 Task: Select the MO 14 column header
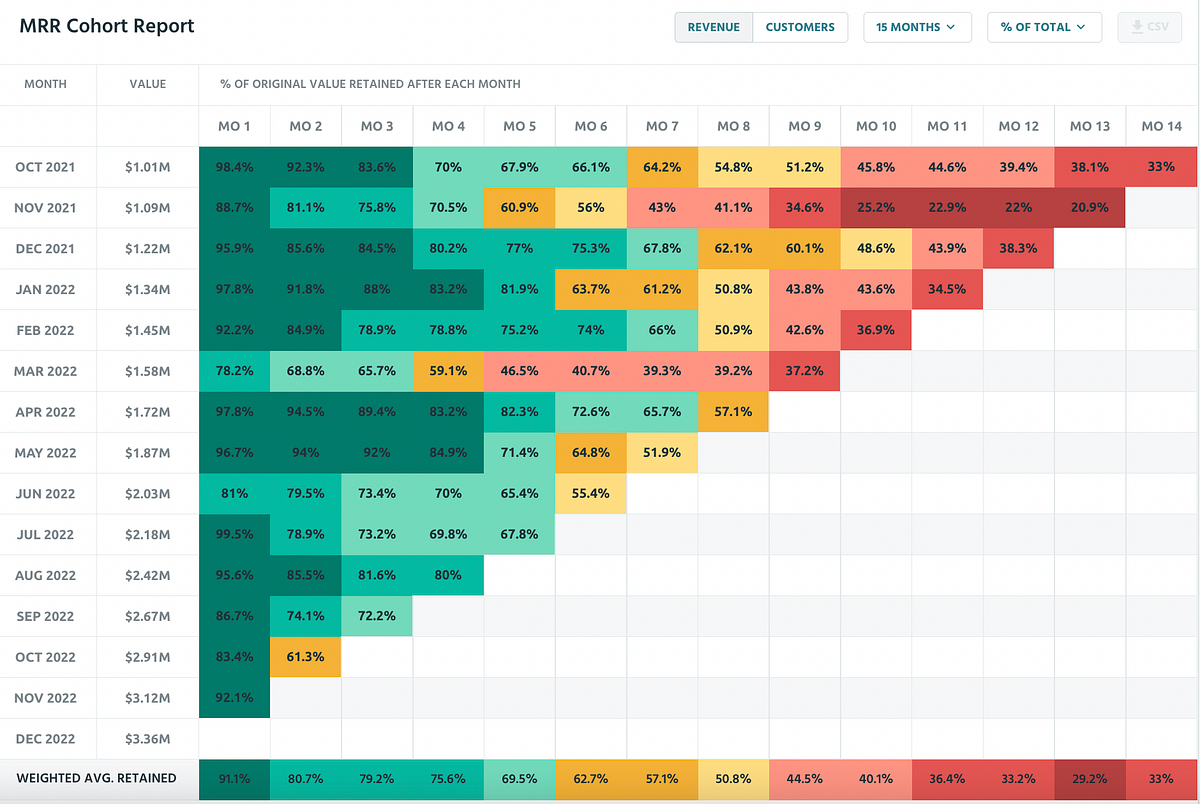point(1160,126)
